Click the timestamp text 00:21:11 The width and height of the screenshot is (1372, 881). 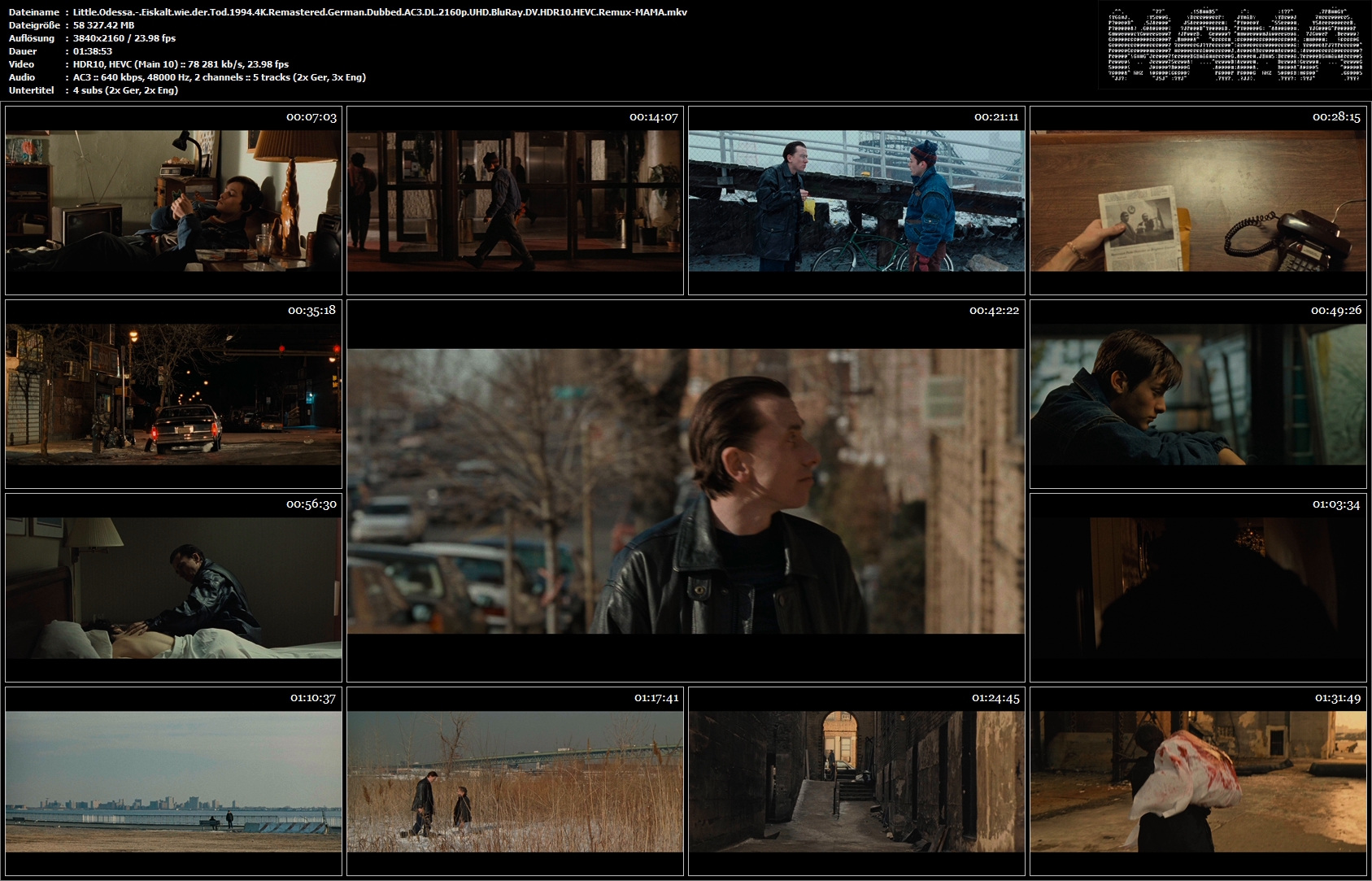click(996, 117)
